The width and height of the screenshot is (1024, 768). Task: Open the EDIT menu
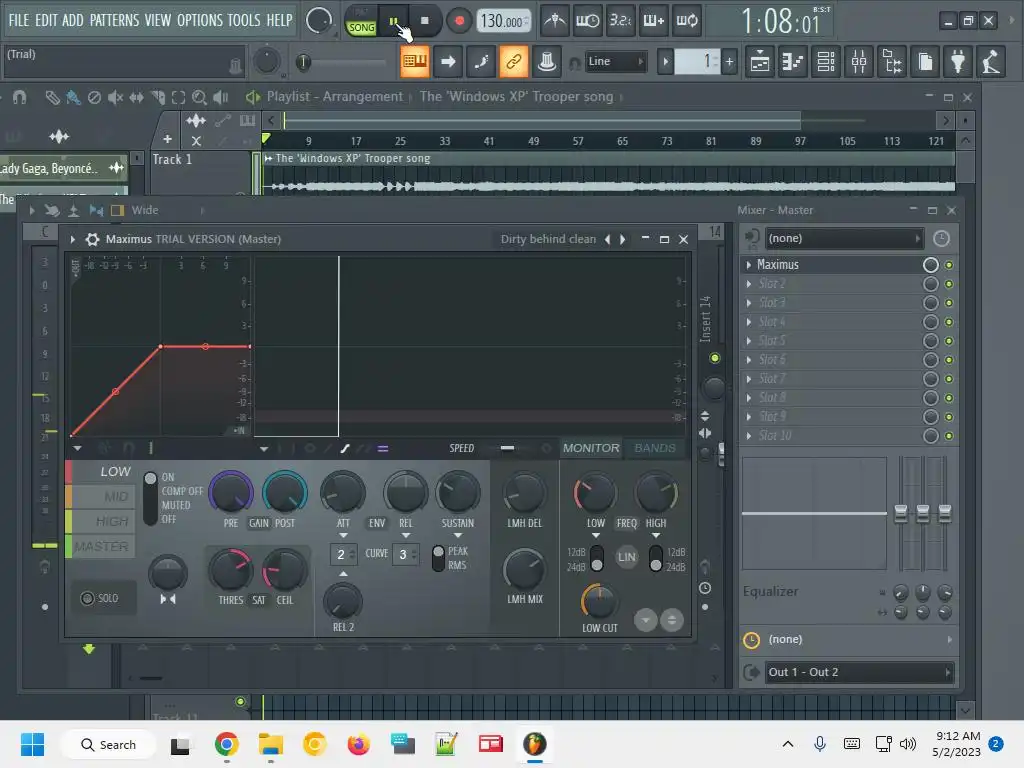point(46,20)
